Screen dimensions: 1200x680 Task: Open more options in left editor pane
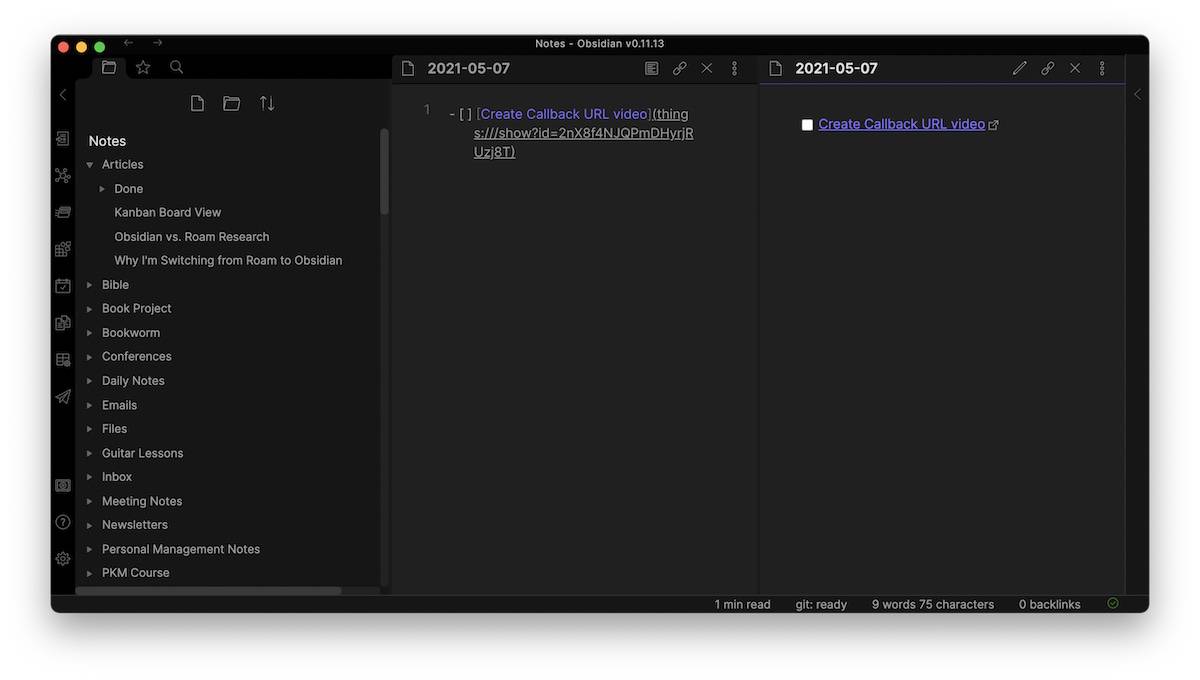[734, 69]
